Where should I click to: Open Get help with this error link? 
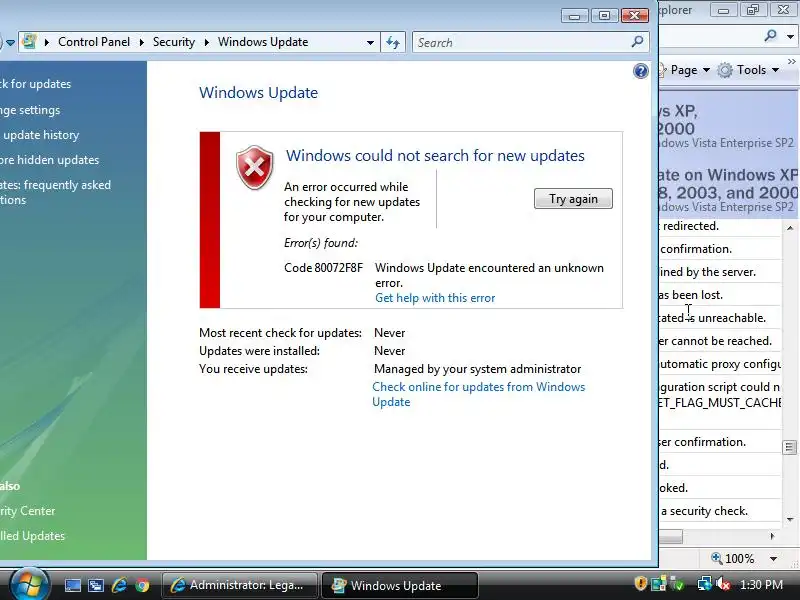point(435,298)
